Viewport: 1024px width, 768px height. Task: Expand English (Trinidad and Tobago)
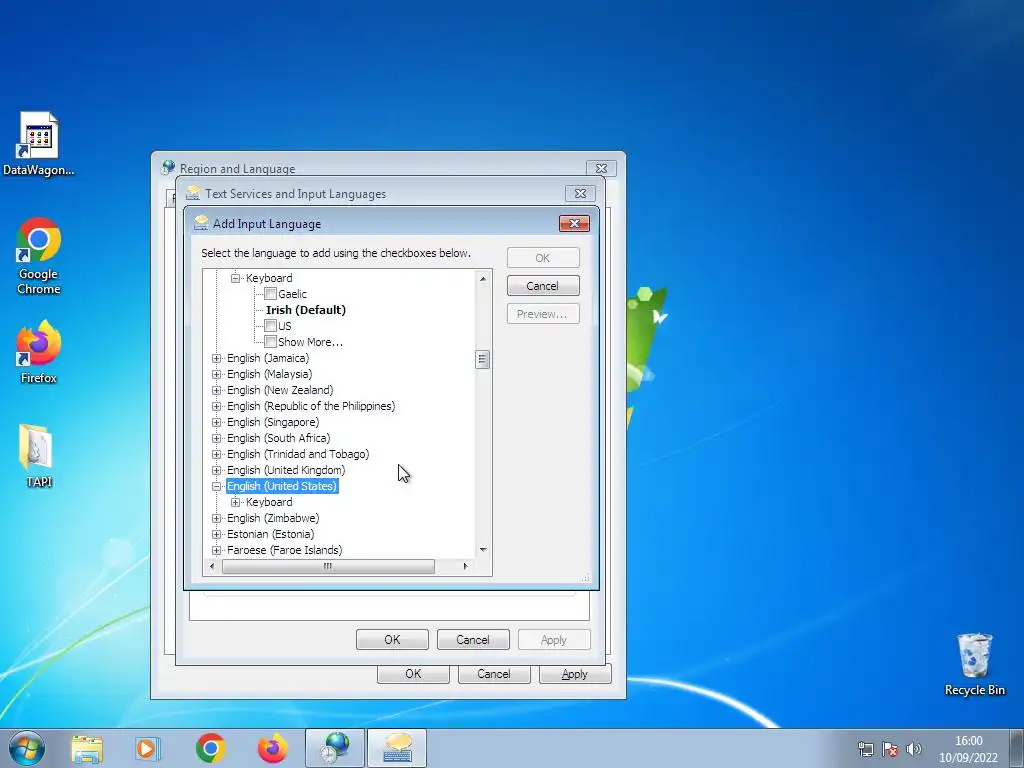pos(216,454)
